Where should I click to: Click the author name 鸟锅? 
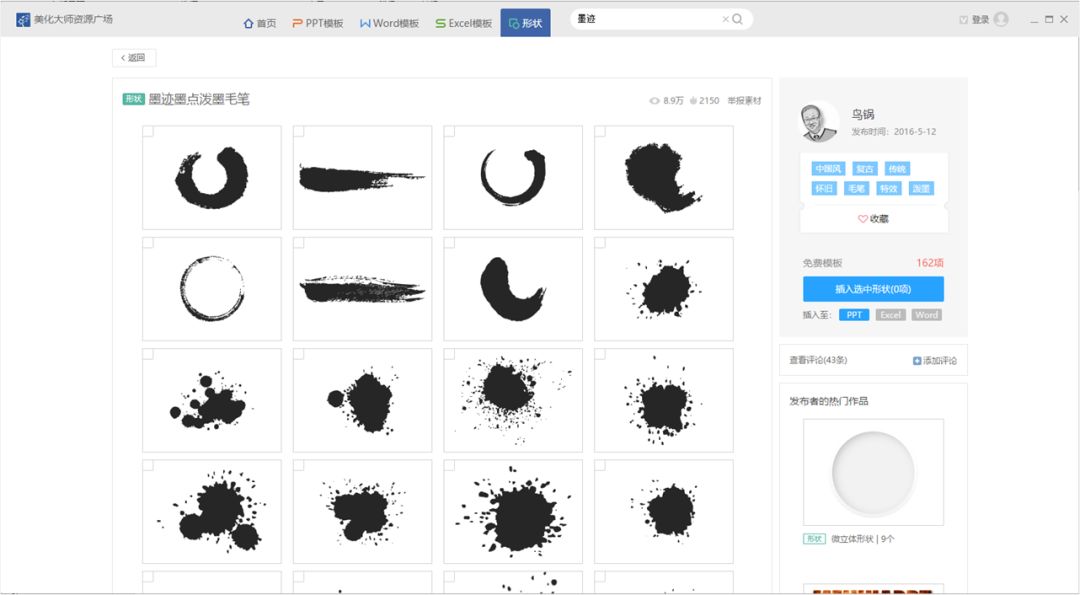point(862,114)
